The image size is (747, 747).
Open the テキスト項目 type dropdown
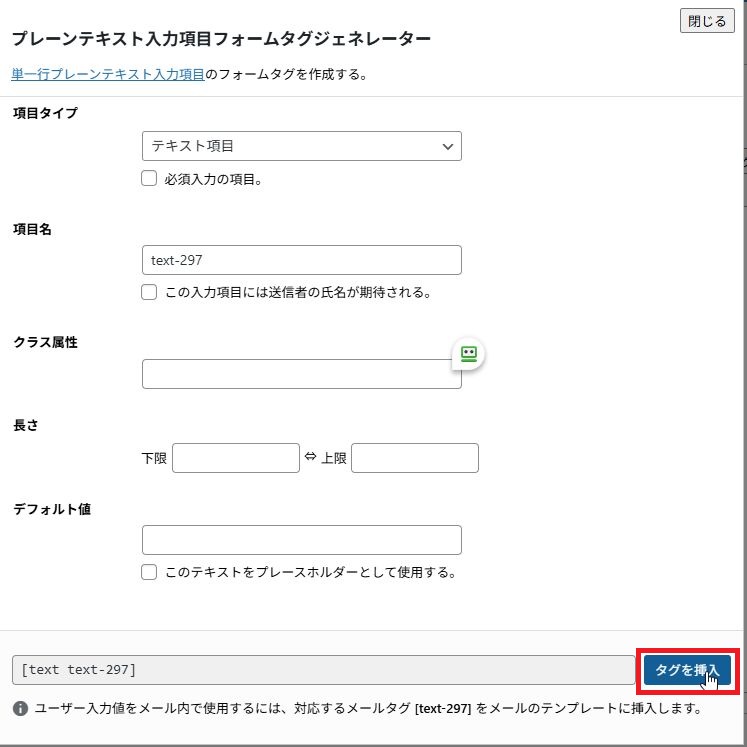(302, 146)
